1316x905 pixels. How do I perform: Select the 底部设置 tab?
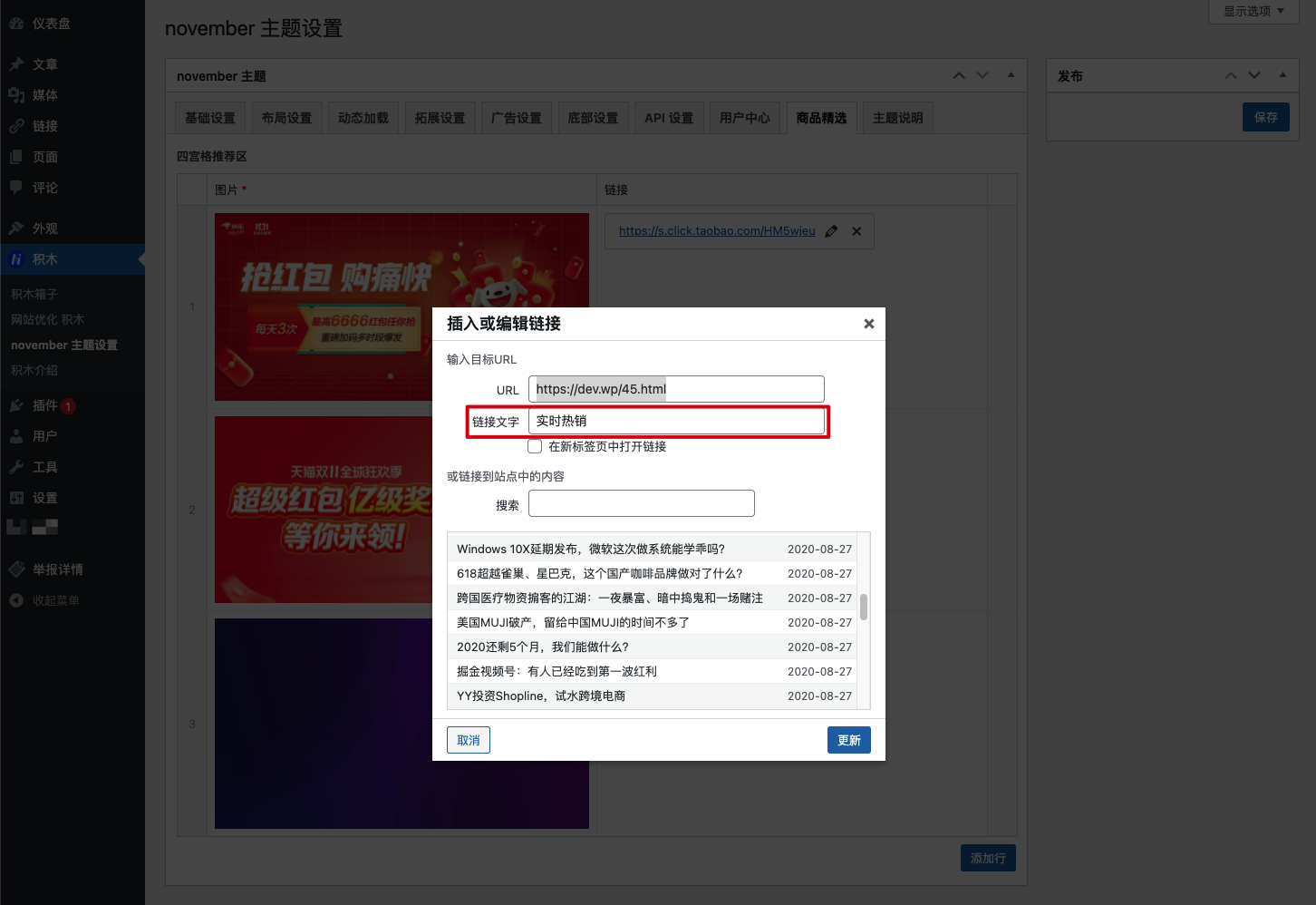click(593, 118)
